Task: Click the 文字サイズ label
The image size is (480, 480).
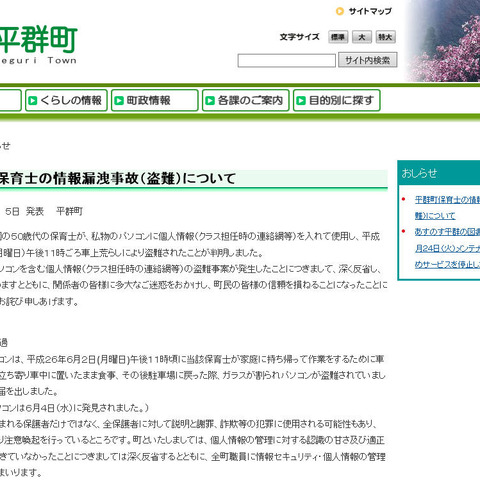Action: (299, 37)
